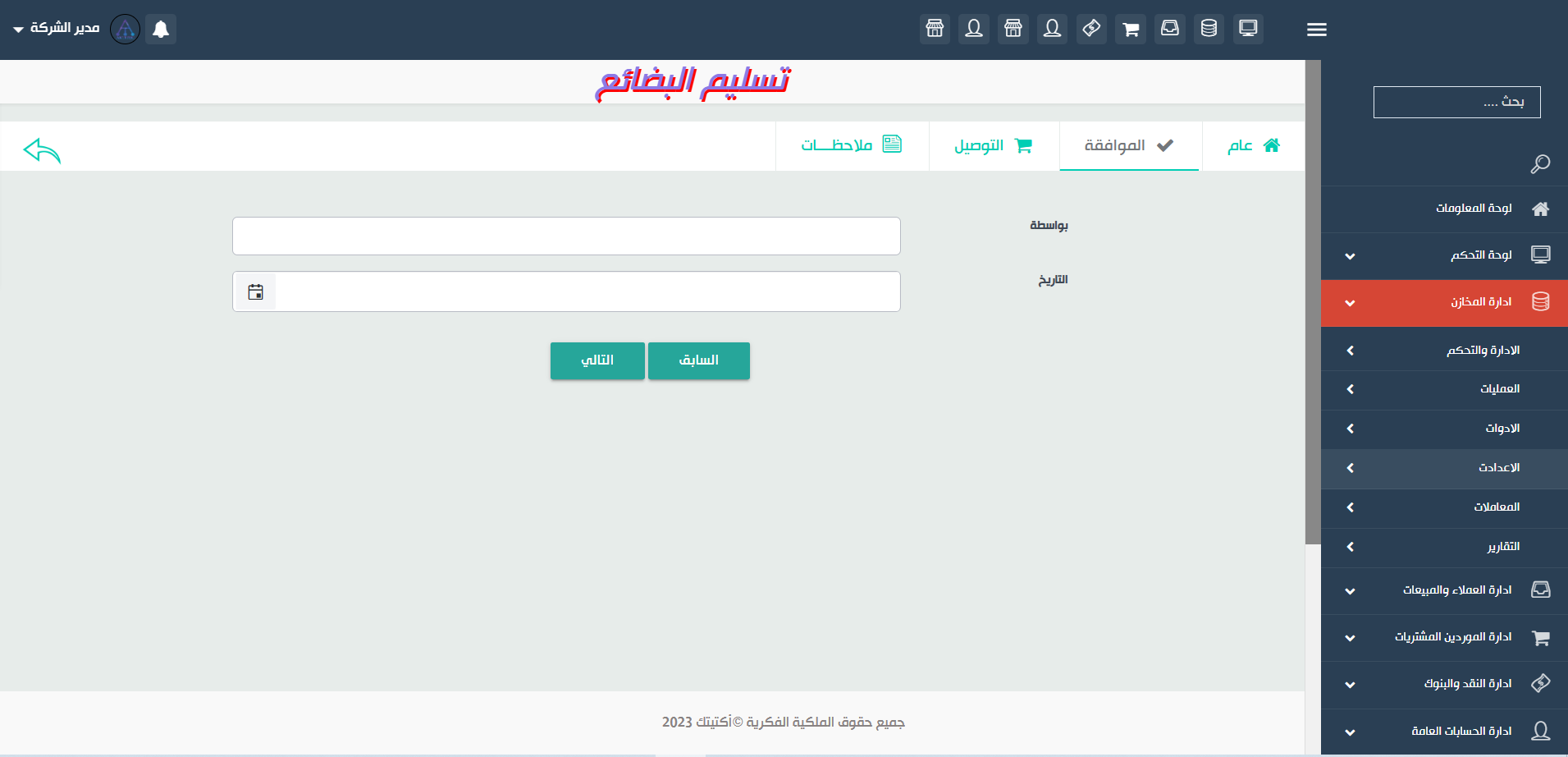Image resolution: width=1568 pixels, height=757 pixels.
Task: Open the calendar date picker icon
Action: pos(256,291)
